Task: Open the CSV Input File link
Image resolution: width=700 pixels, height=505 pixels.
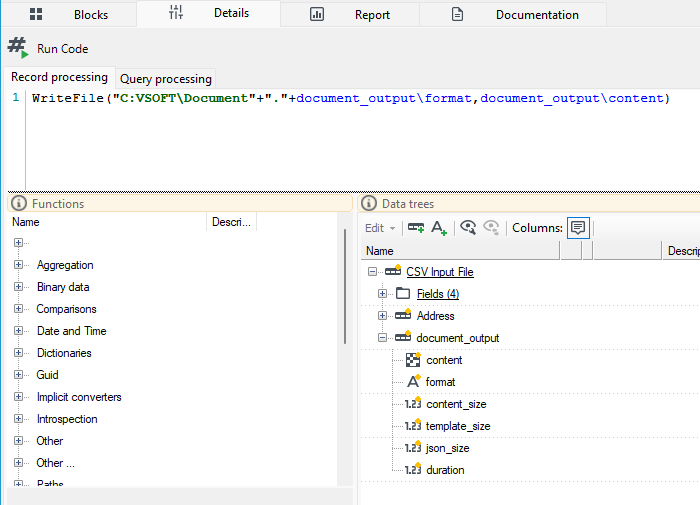Action: coord(440,271)
